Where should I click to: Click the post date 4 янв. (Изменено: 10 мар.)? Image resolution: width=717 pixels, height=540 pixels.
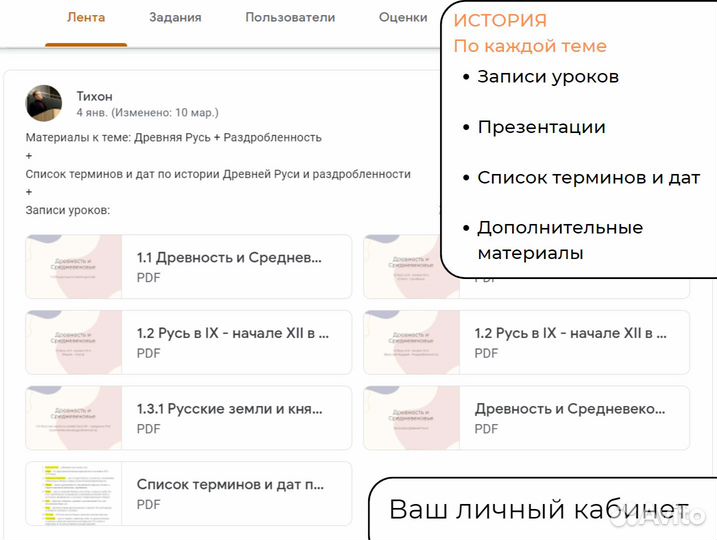147,112
